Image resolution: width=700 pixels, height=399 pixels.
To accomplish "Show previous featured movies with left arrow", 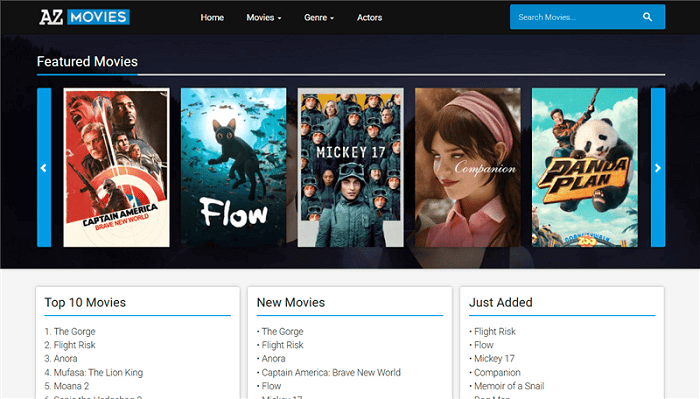I will [44, 167].
